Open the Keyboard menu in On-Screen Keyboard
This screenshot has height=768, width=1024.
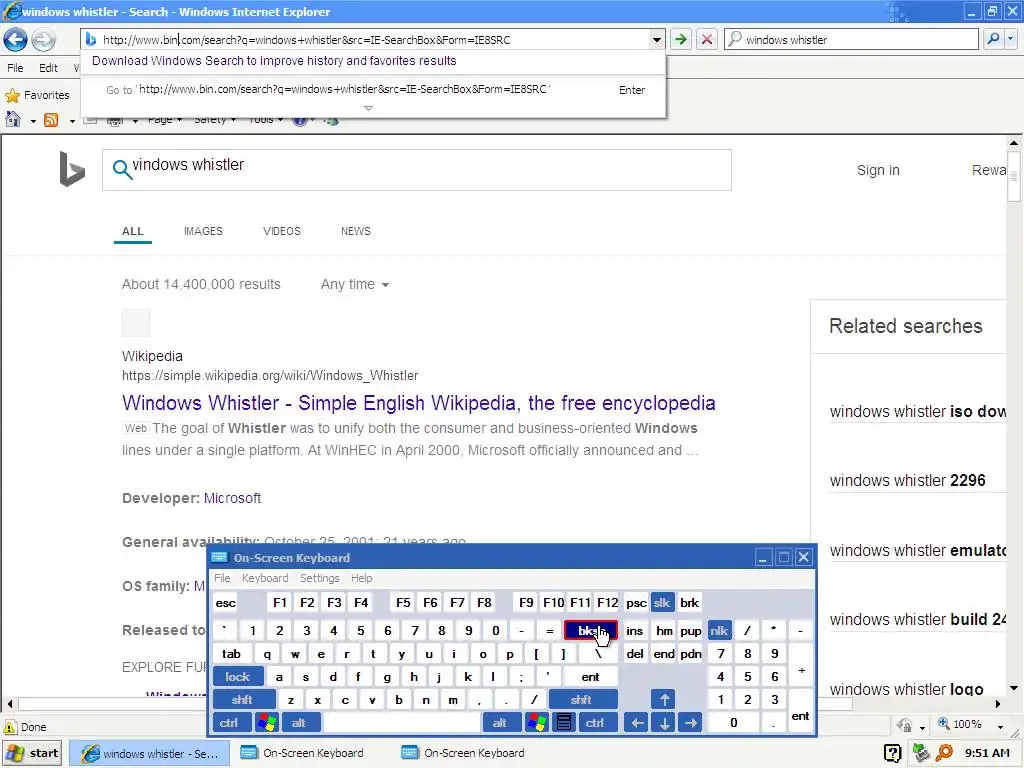pyautogui.click(x=264, y=578)
